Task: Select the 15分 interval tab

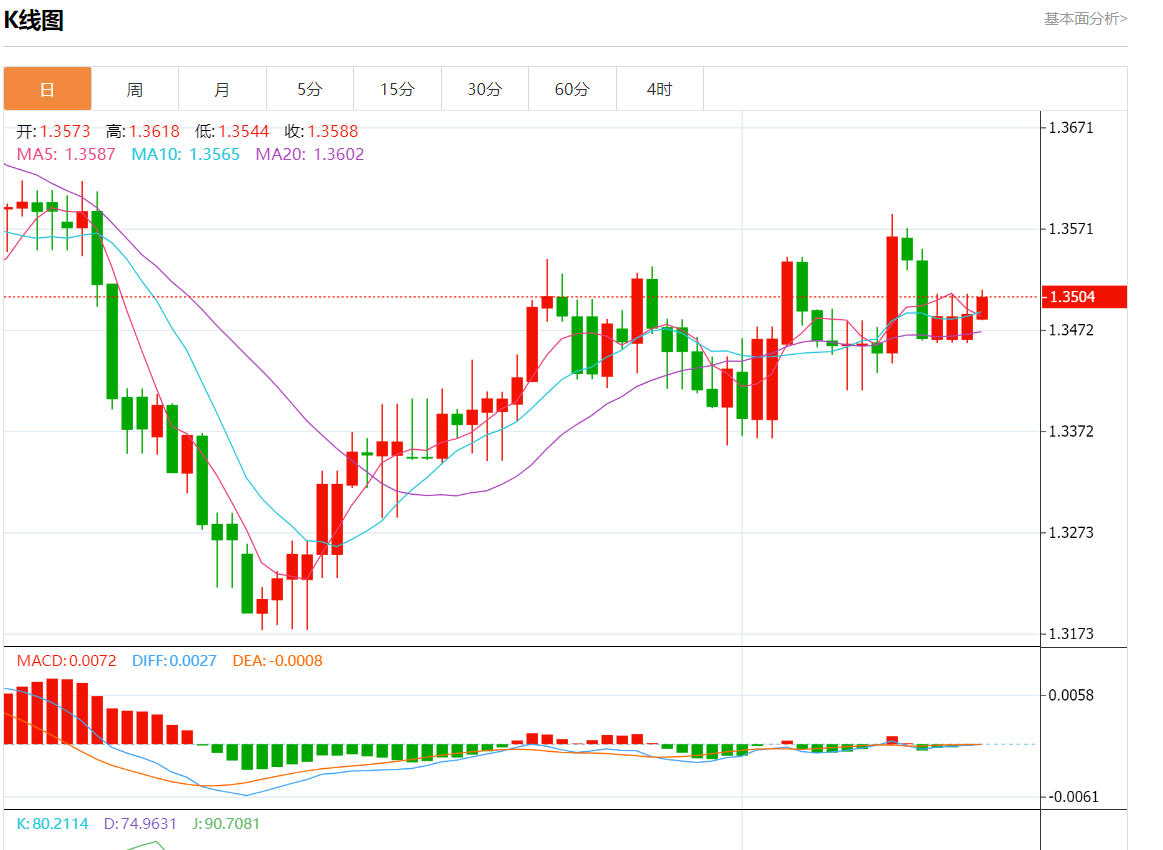Action: tap(397, 89)
